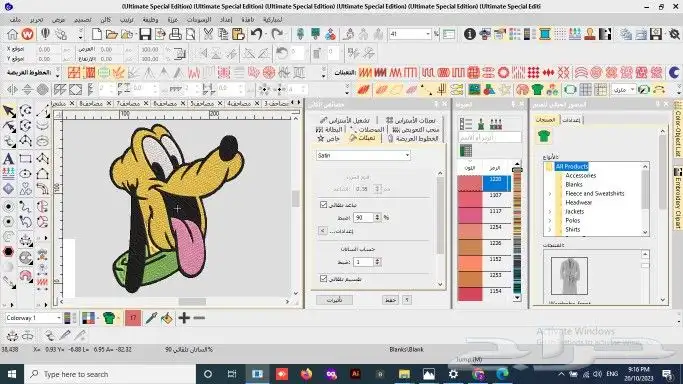
Task: Switch to the second tab in product panel
Action: 571,120
